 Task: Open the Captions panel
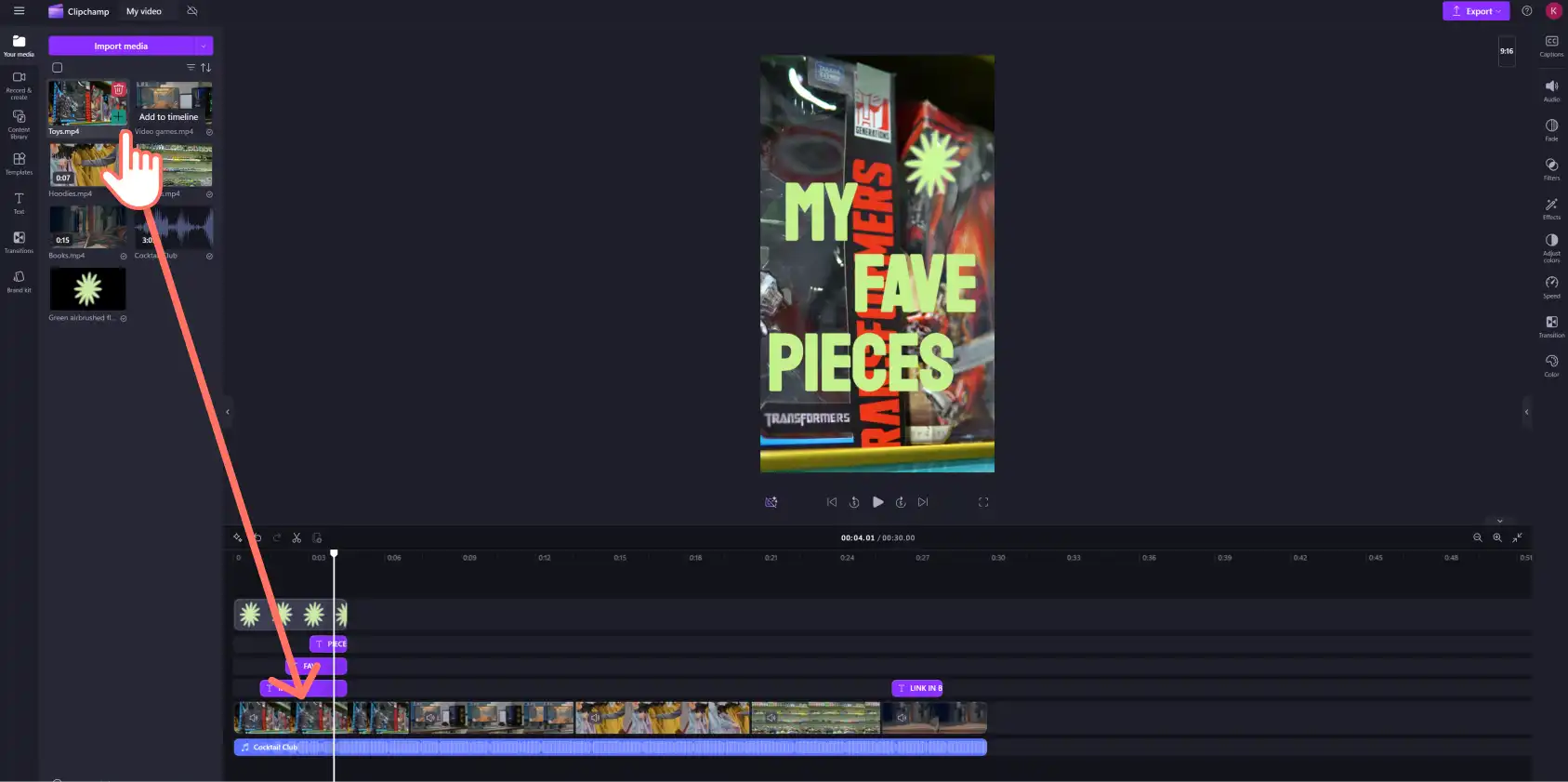click(x=1551, y=46)
